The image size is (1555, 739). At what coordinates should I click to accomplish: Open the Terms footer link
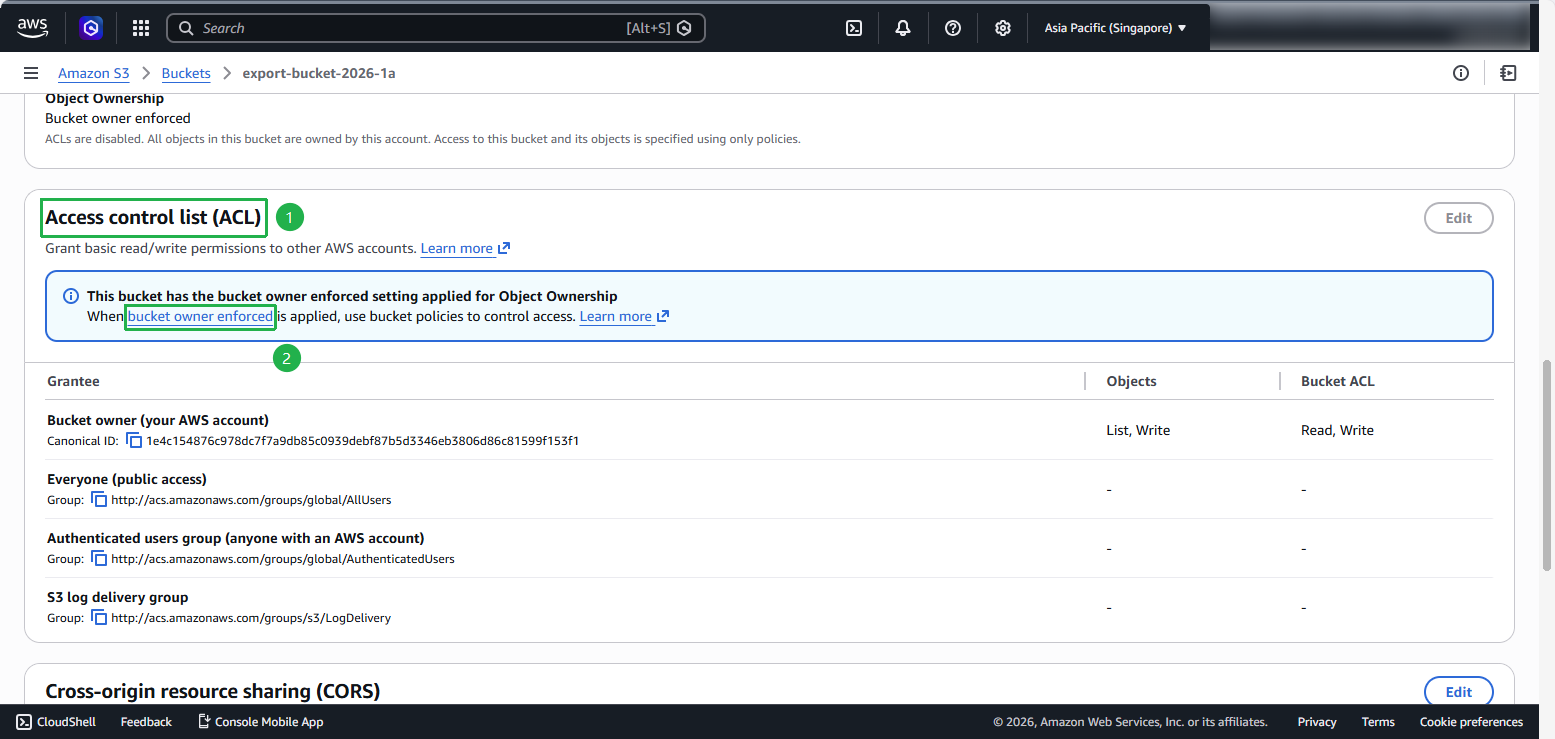(1378, 722)
